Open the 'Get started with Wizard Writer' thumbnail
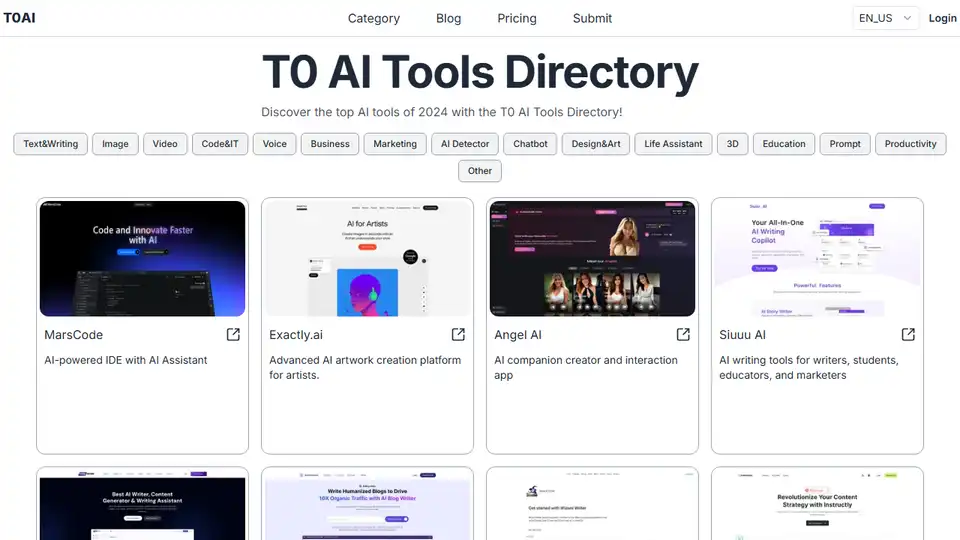This screenshot has width=960, height=540. coord(592,505)
